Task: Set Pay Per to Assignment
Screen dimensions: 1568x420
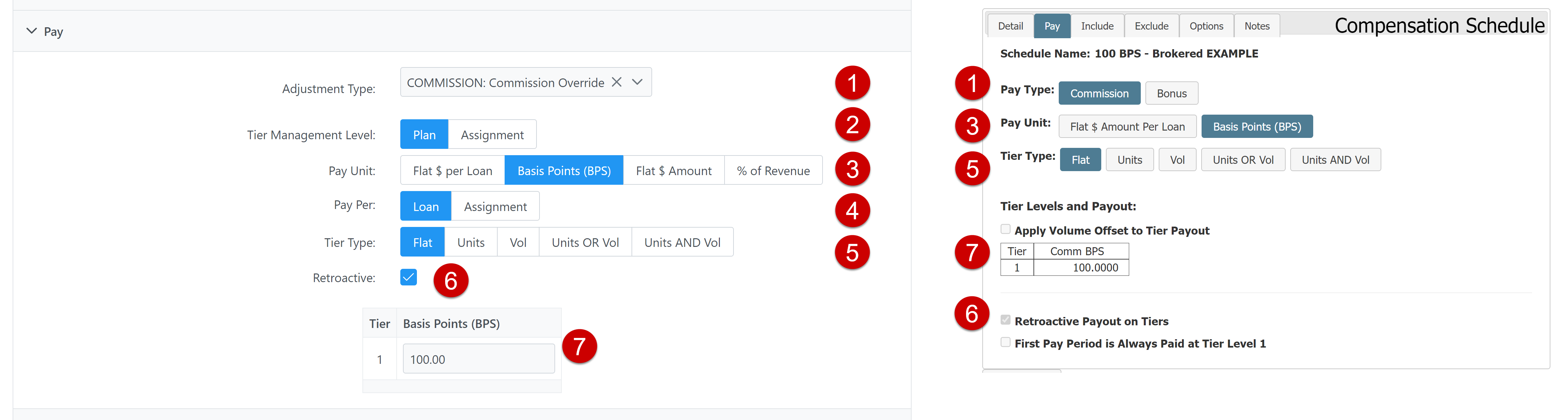Action: click(495, 206)
